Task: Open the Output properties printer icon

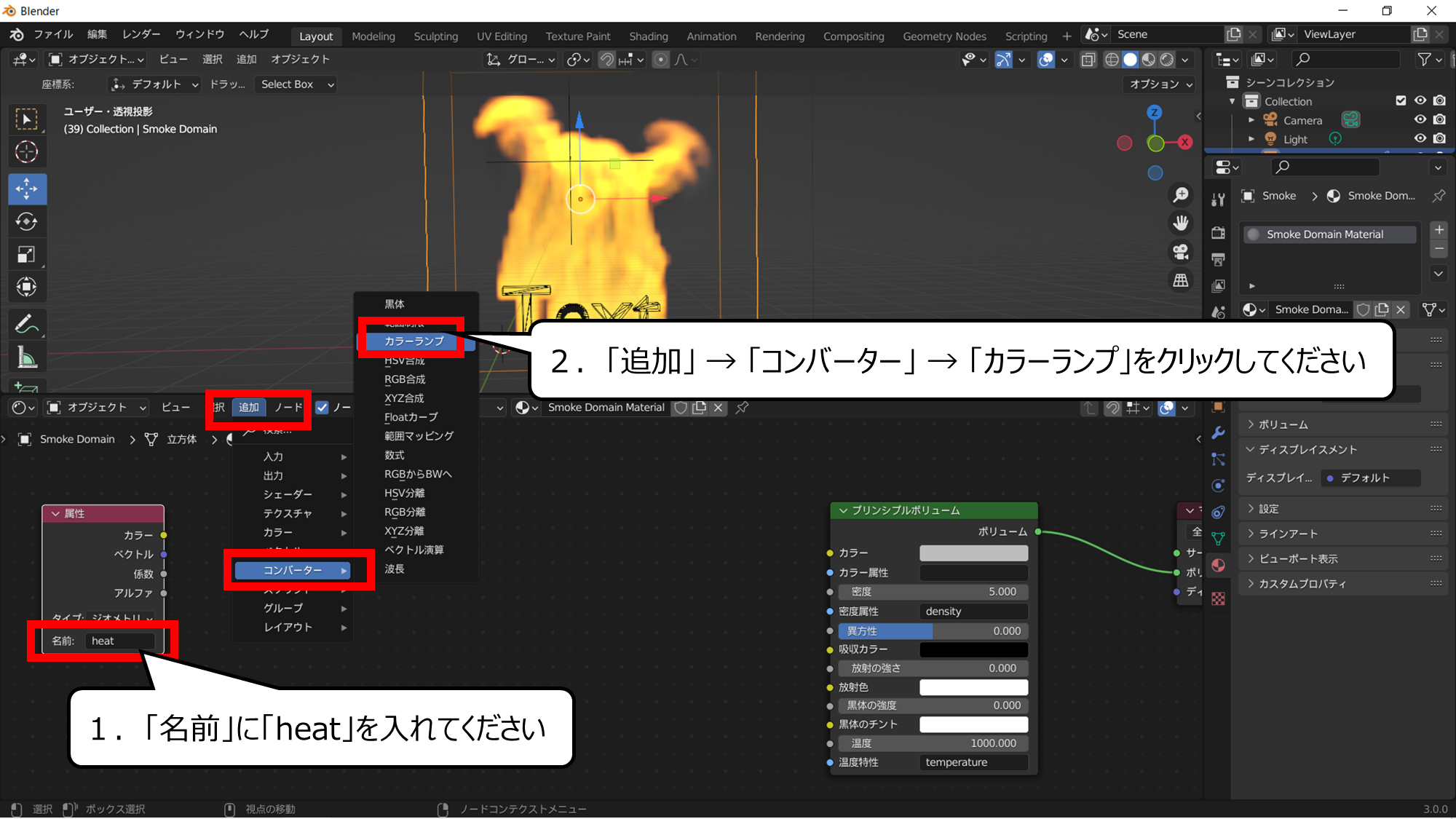Action: click(1218, 259)
